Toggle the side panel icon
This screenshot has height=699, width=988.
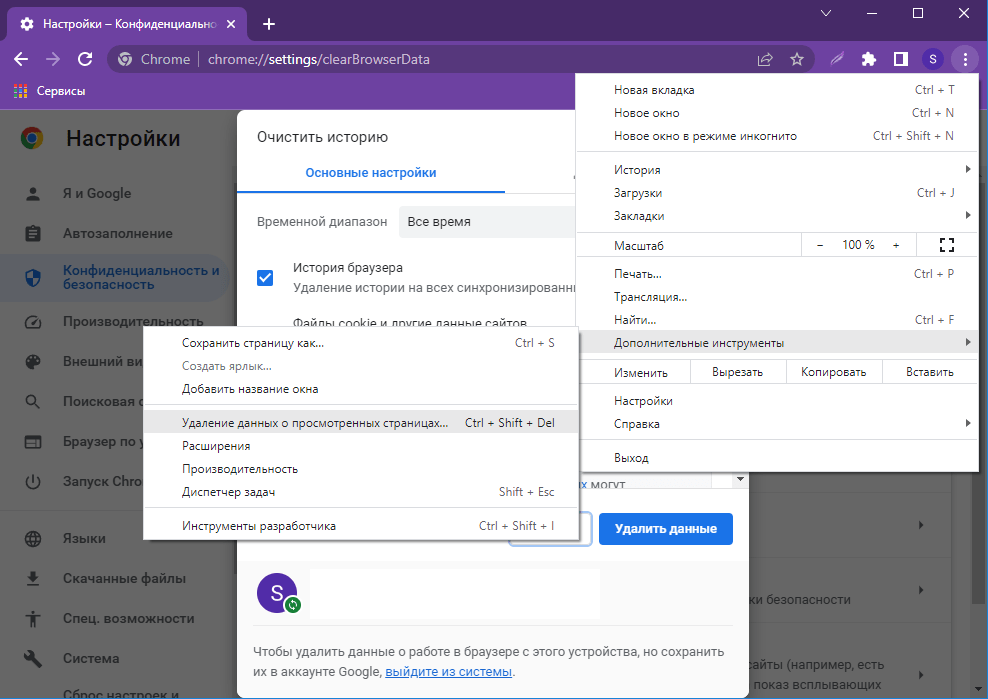coord(901,59)
